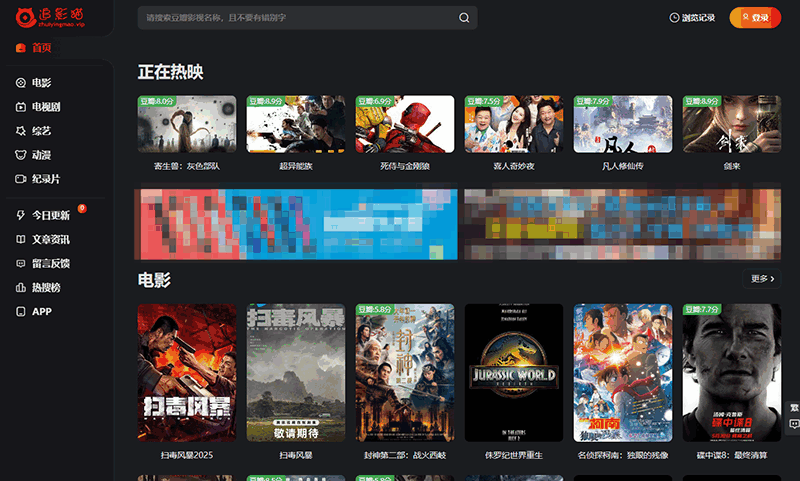Open 纪录片 category in sidebar
Screen dimensions: 800x481
(x=46, y=179)
